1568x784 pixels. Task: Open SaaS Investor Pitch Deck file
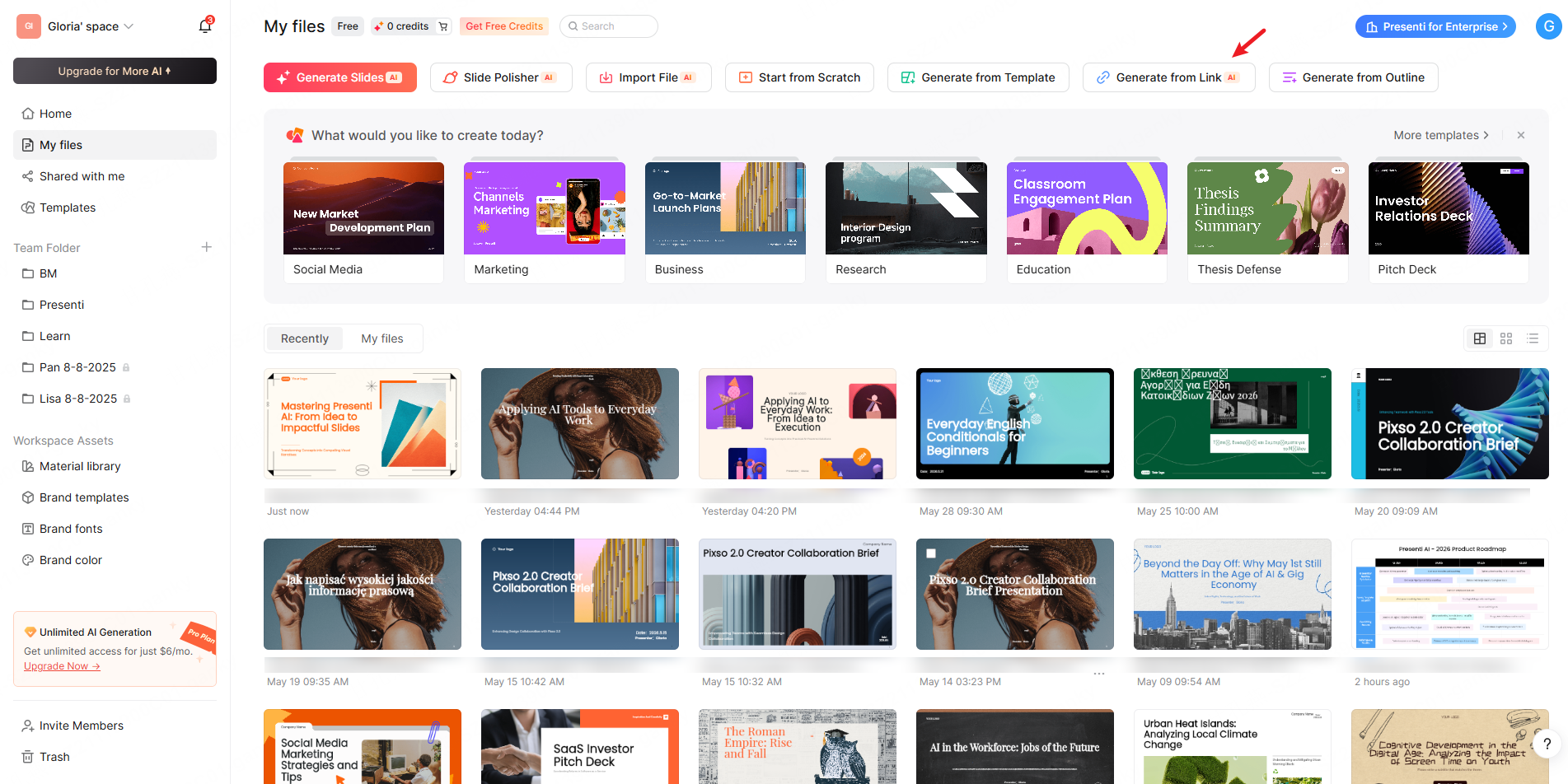[x=580, y=746]
